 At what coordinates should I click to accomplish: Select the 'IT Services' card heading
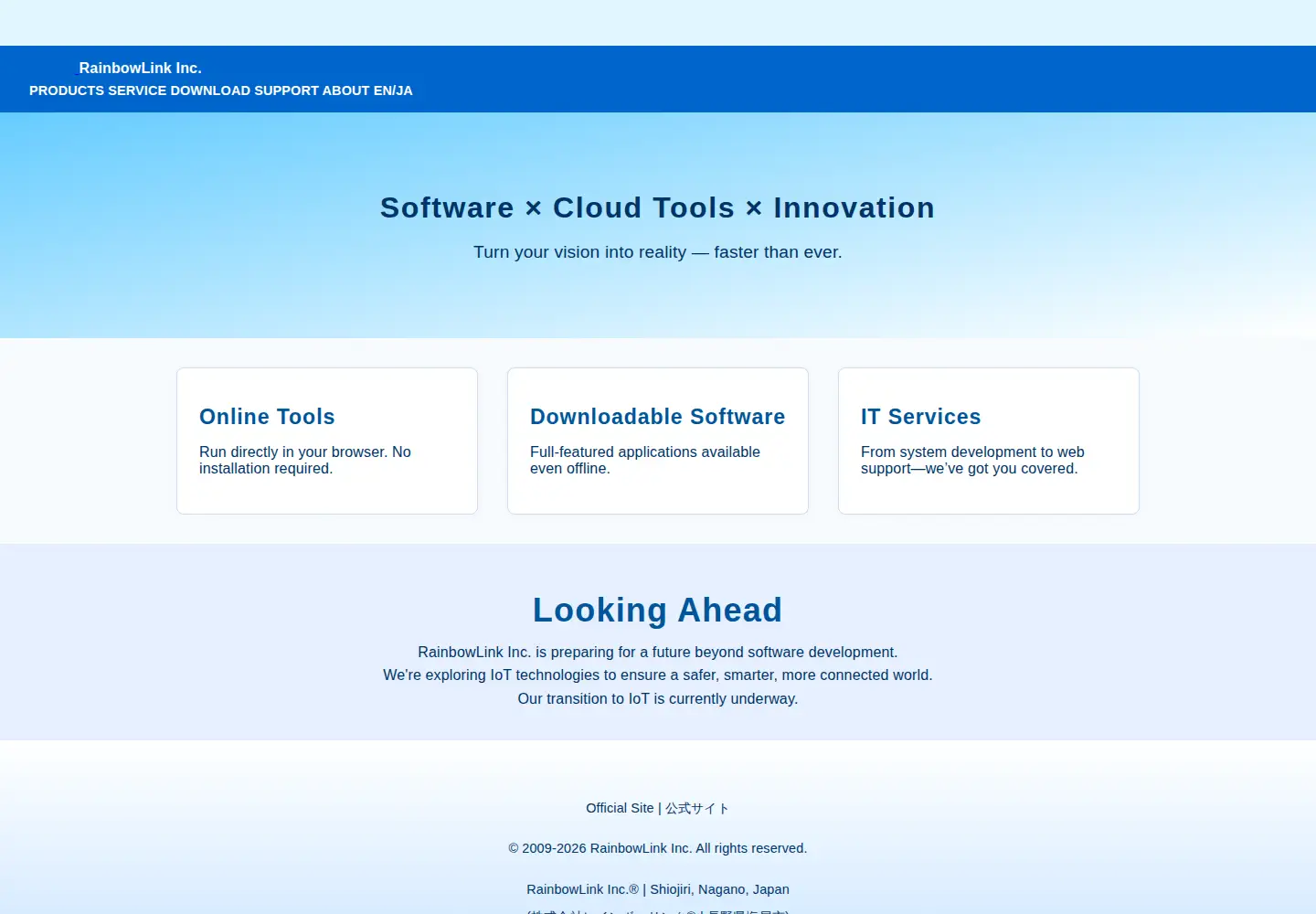[921, 417]
